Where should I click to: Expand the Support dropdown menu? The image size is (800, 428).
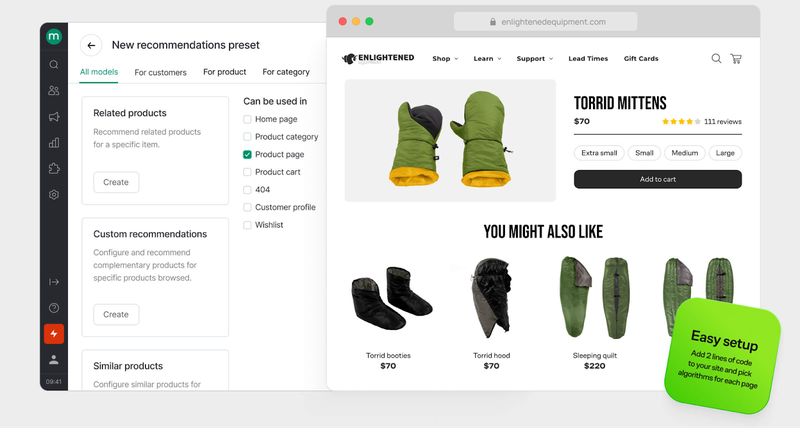pos(534,59)
